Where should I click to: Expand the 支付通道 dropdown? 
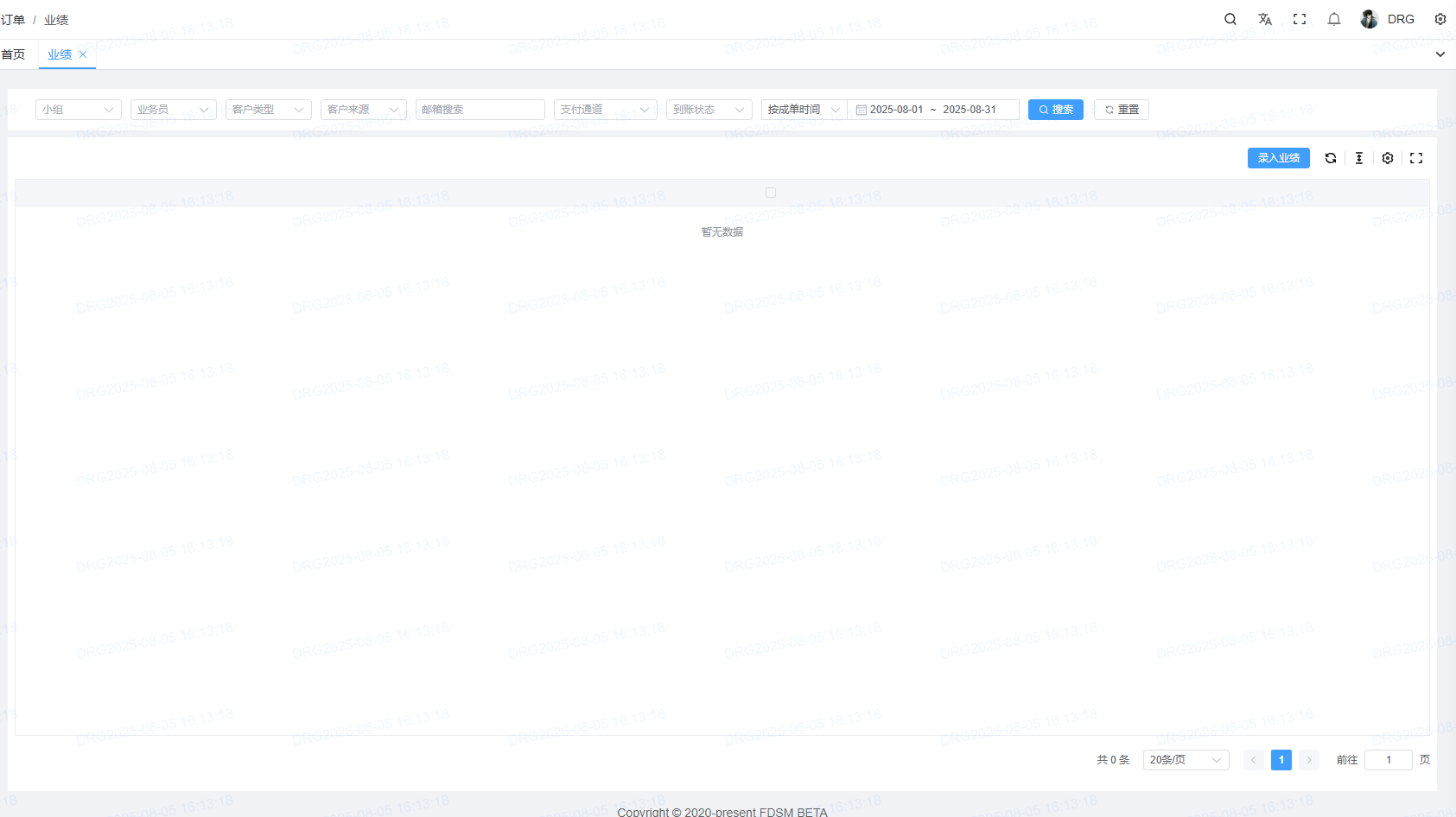(x=605, y=110)
